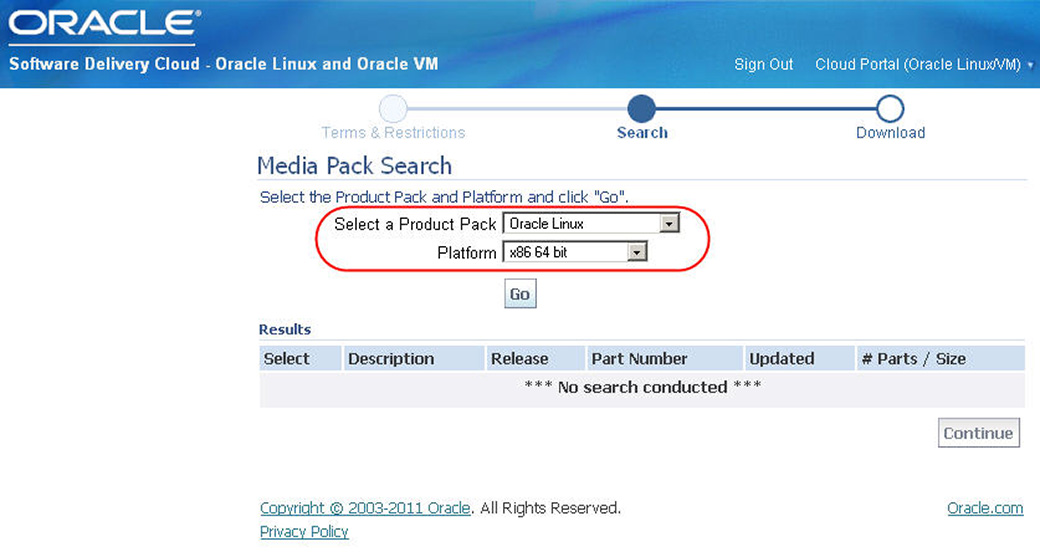Click the Continue button
The width and height of the screenshot is (1040, 557).
[x=978, y=433]
